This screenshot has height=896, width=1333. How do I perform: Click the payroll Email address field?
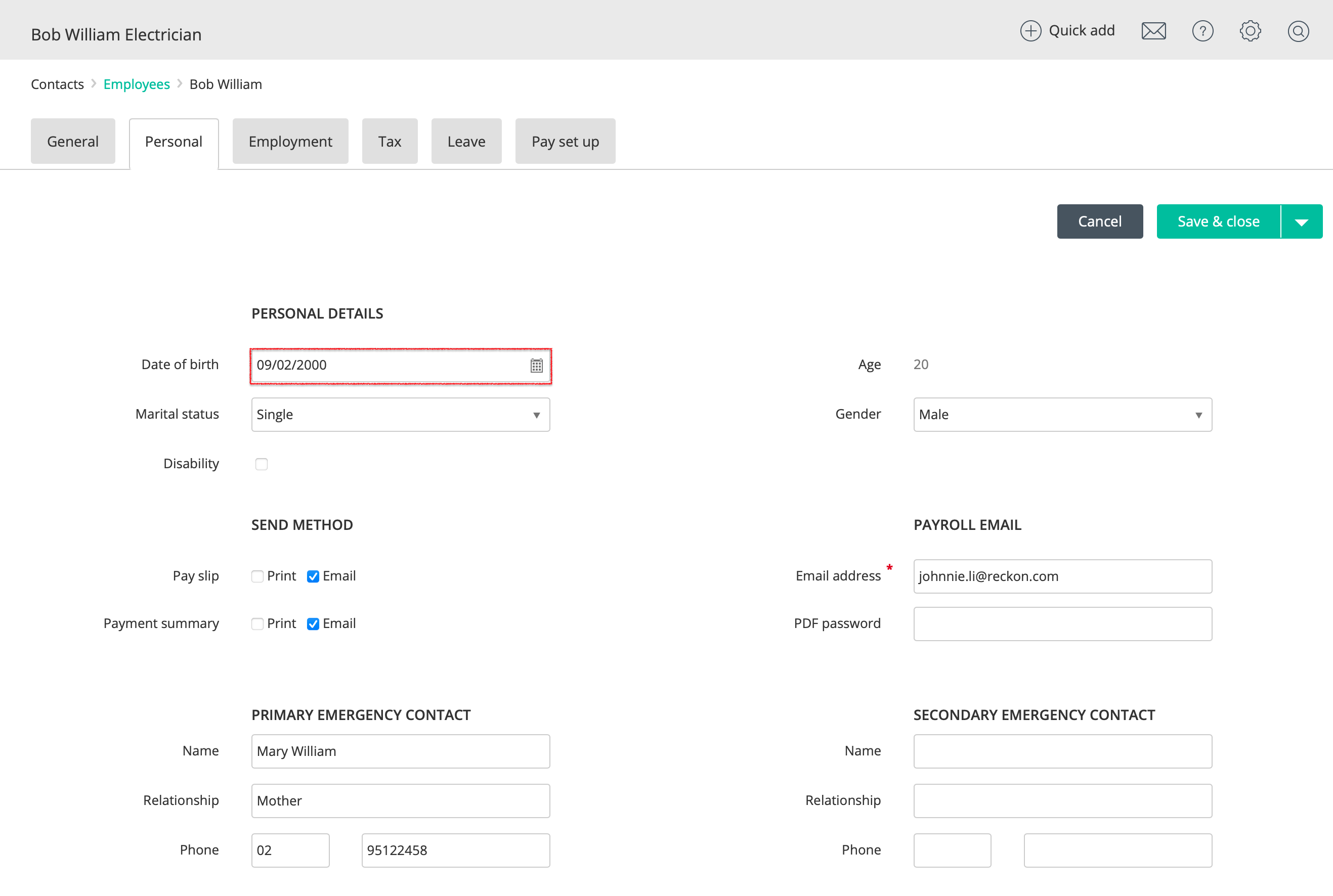coord(1063,576)
